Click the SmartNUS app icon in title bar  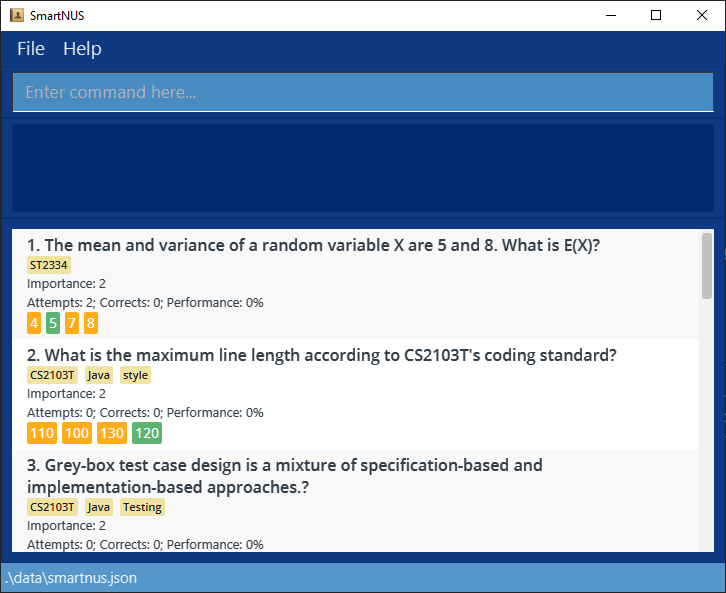pyautogui.click(x=16, y=15)
